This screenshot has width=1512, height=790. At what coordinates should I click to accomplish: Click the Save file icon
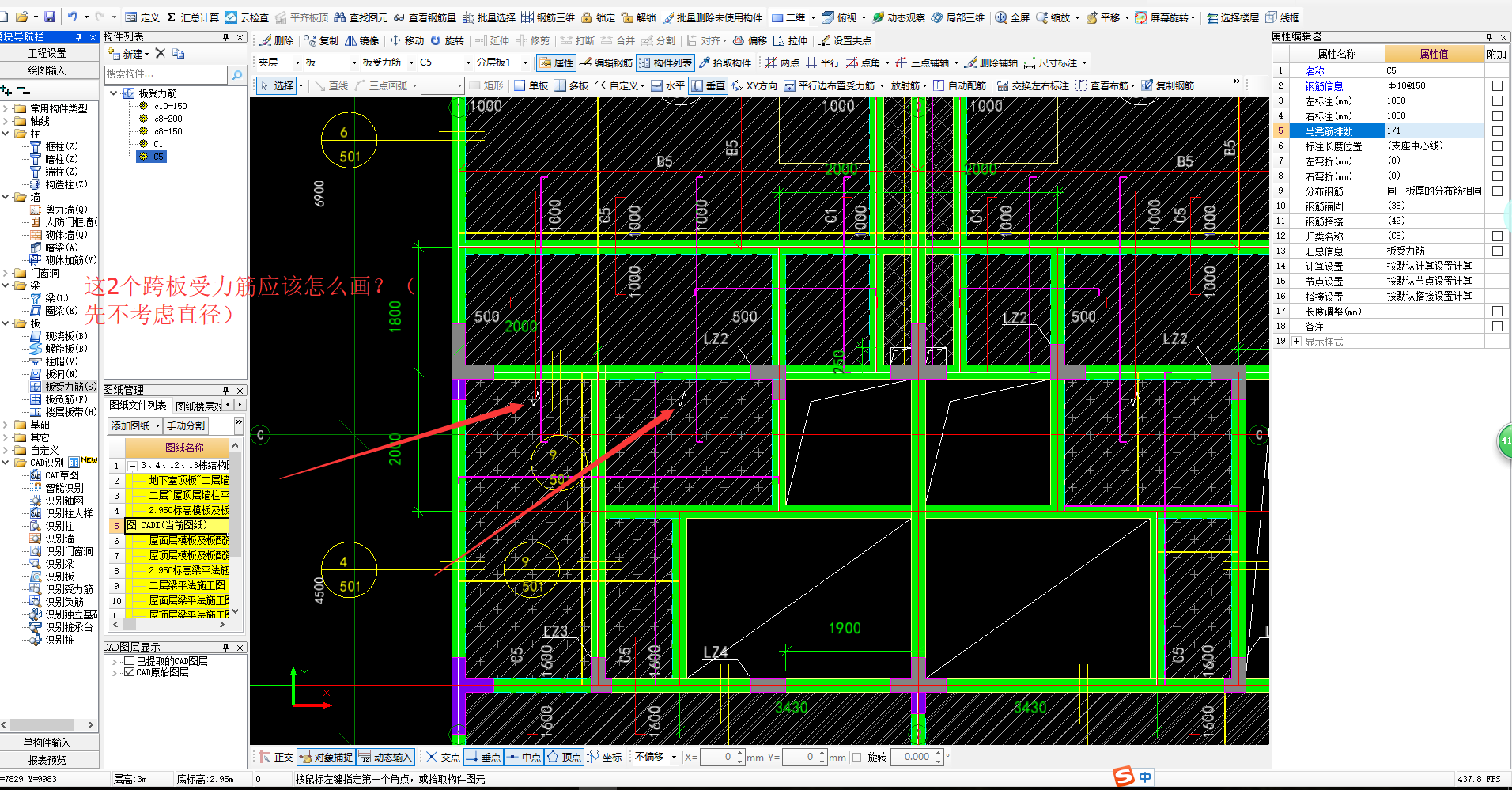pos(49,17)
